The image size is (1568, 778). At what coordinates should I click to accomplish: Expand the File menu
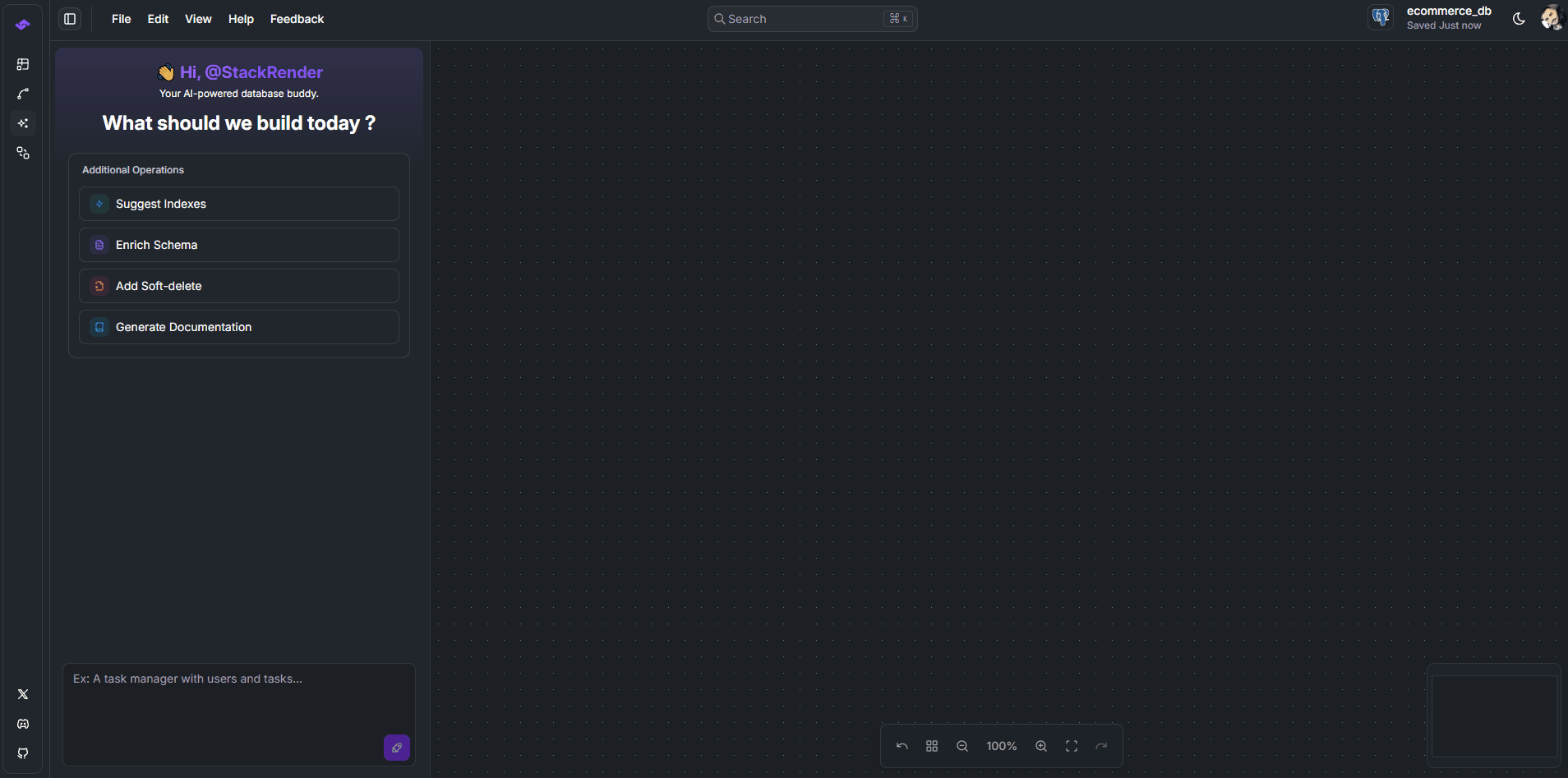pos(120,18)
